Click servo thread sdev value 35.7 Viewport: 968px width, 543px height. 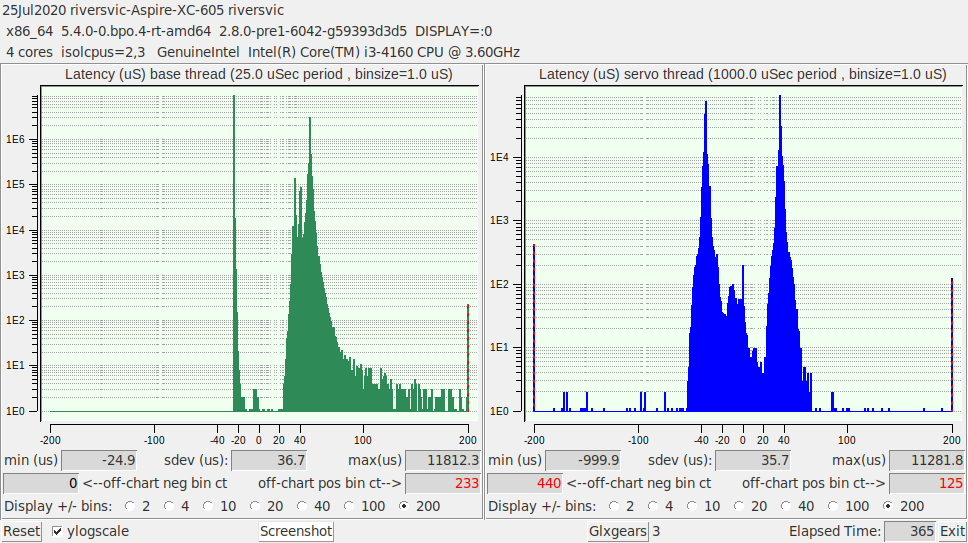(x=753, y=460)
